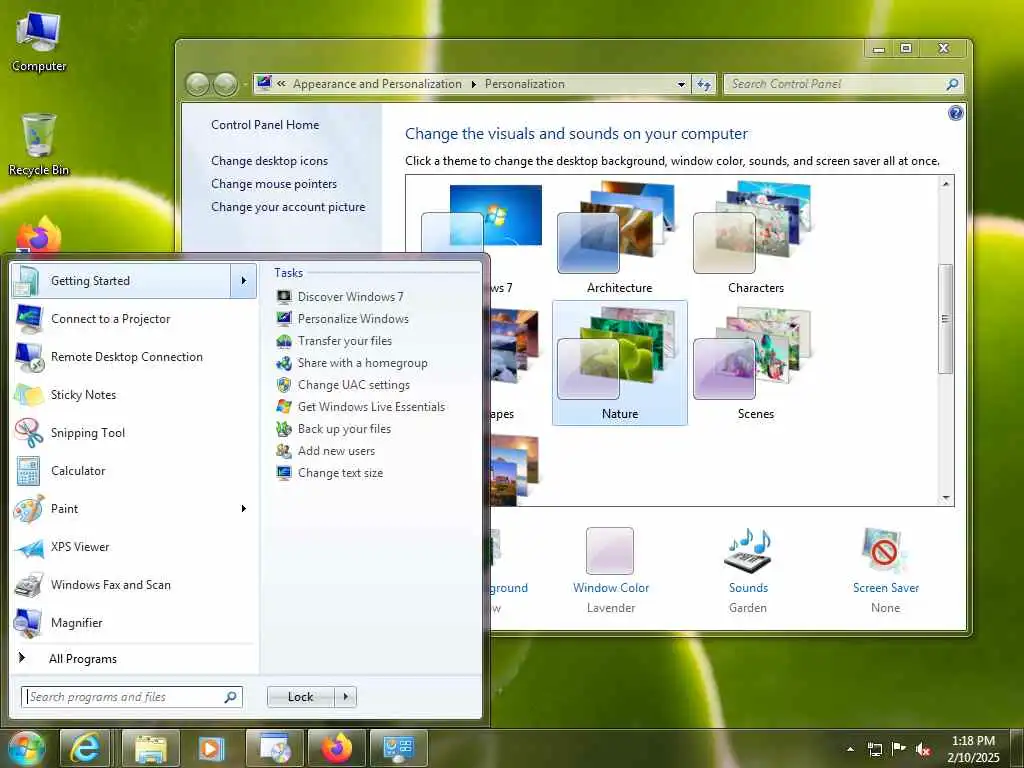Open Windows Explorer from taskbar
This screenshot has height=768, width=1024.
[151, 748]
